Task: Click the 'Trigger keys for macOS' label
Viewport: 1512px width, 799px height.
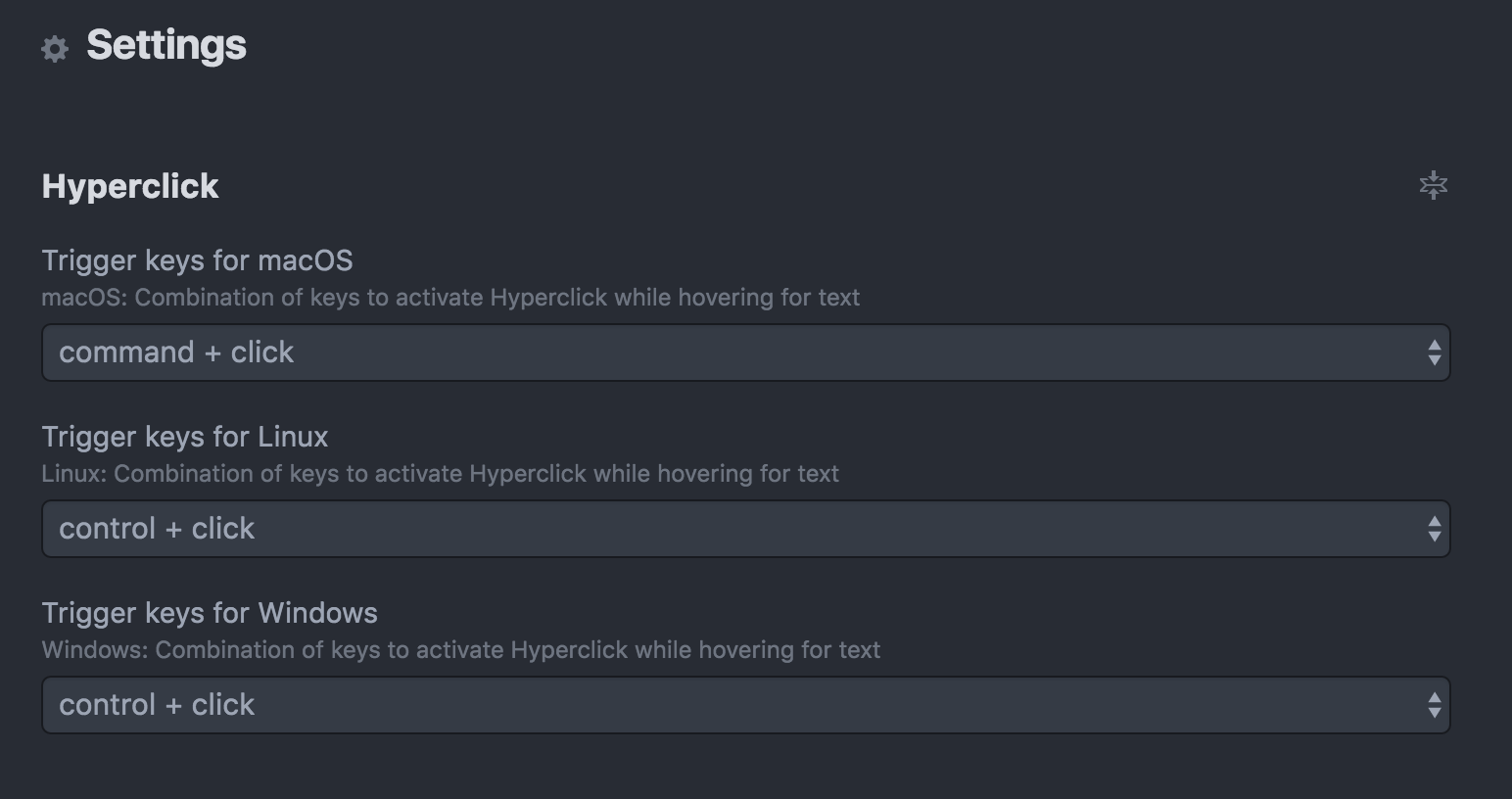Action: tap(197, 260)
